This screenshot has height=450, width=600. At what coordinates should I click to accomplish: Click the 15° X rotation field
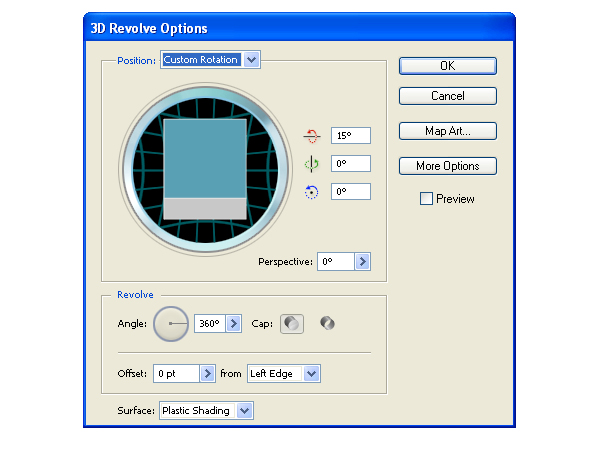click(x=351, y=135)
